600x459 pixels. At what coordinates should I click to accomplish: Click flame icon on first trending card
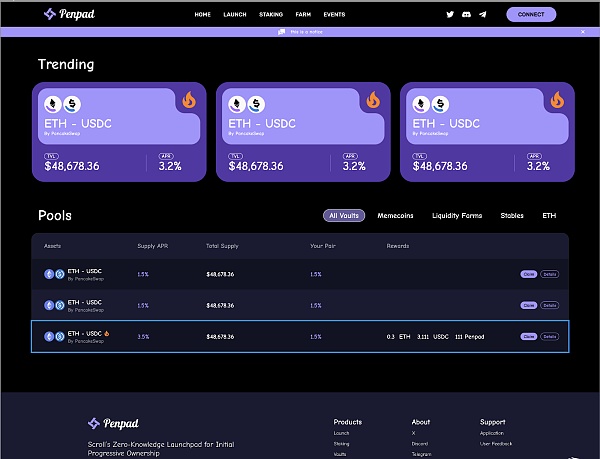(189, 99)
